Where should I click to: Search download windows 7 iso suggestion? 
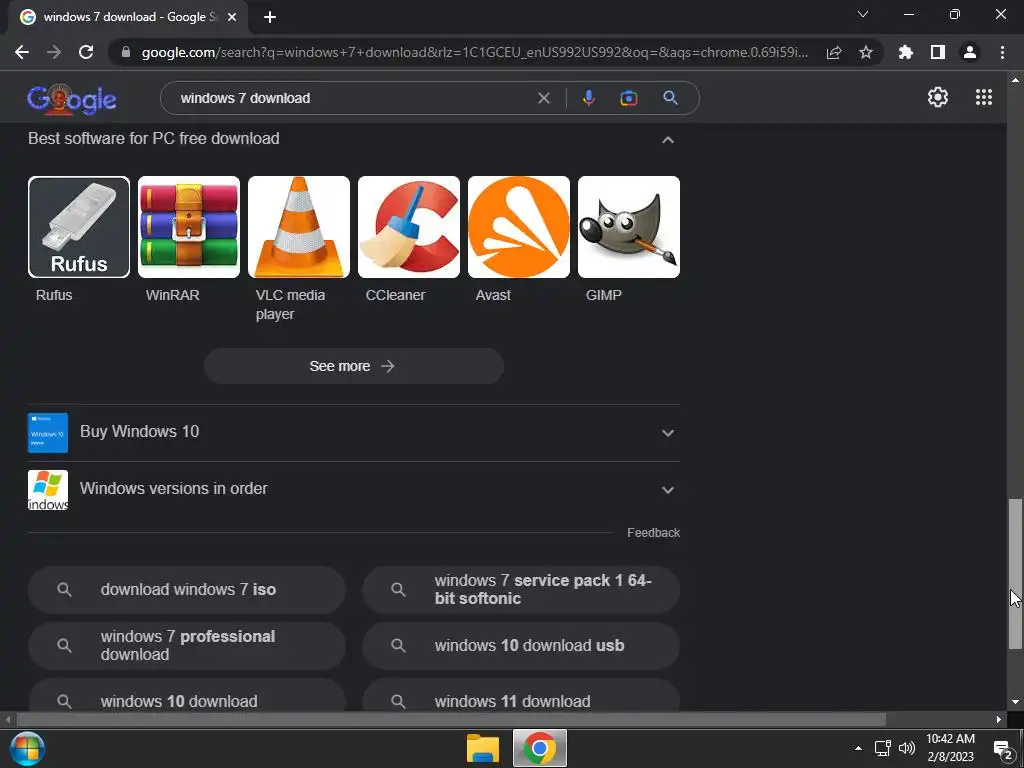[x=187, y=590]
